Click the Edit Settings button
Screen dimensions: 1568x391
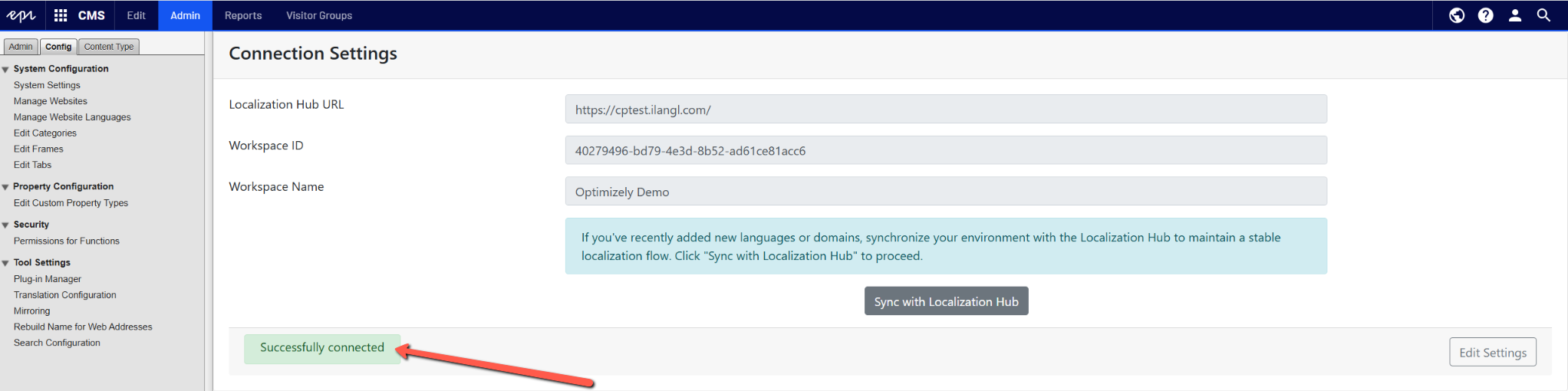coord(1492,353)
